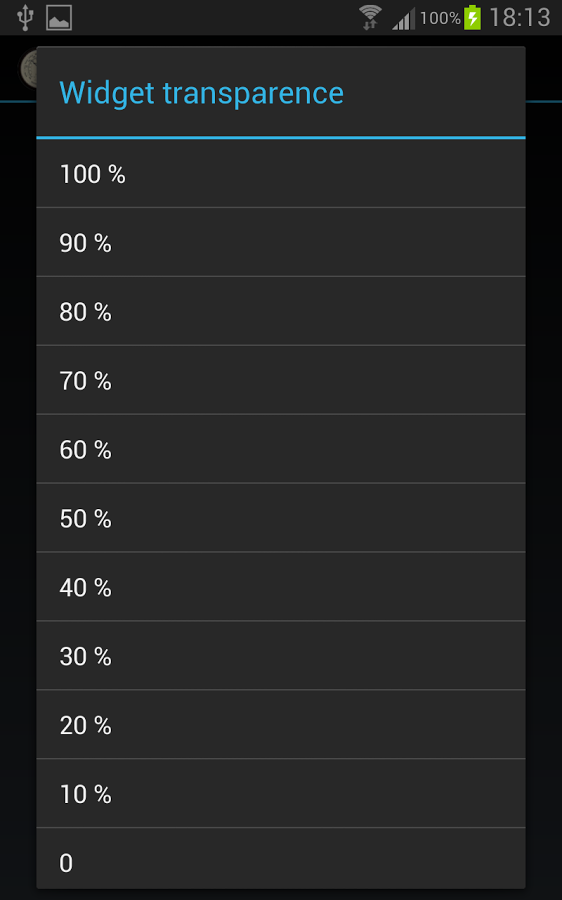Viewport: 562px width, 900px height.
Task: Tap the app icon behind the dialog
Action: pos(28,69)
